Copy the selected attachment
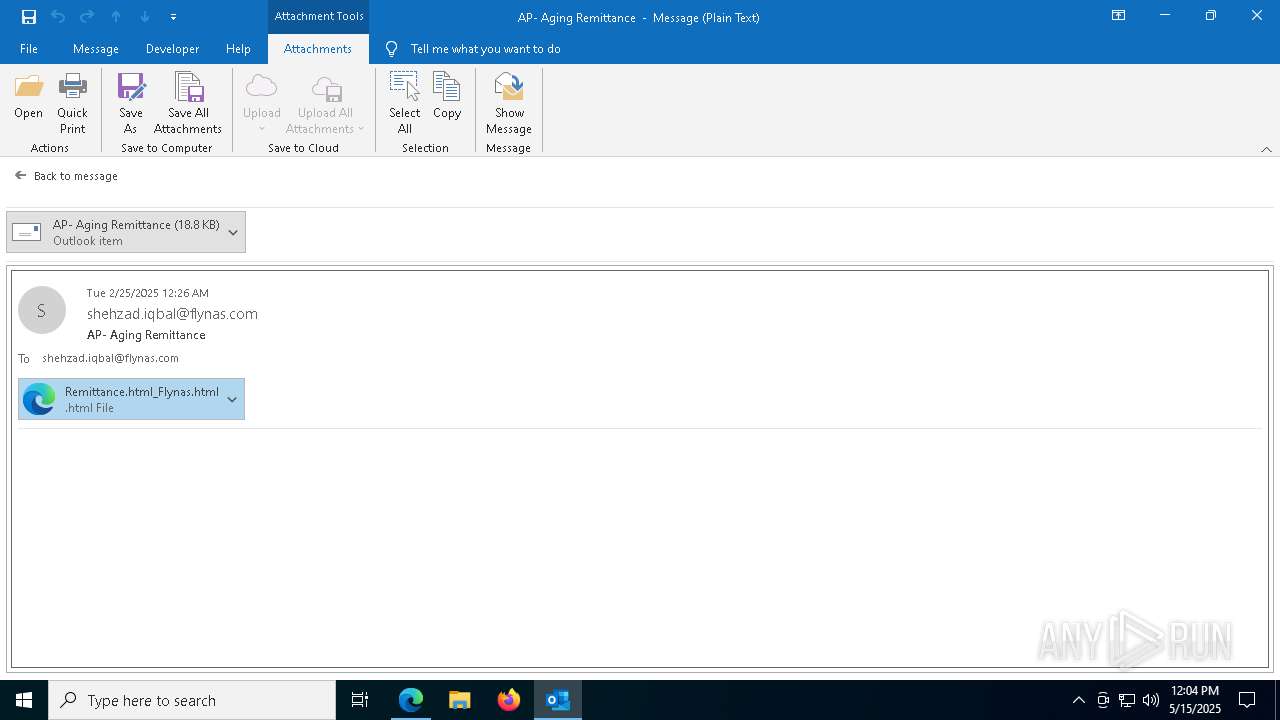This screenshot has height=720, width=1280. [447, 97]
